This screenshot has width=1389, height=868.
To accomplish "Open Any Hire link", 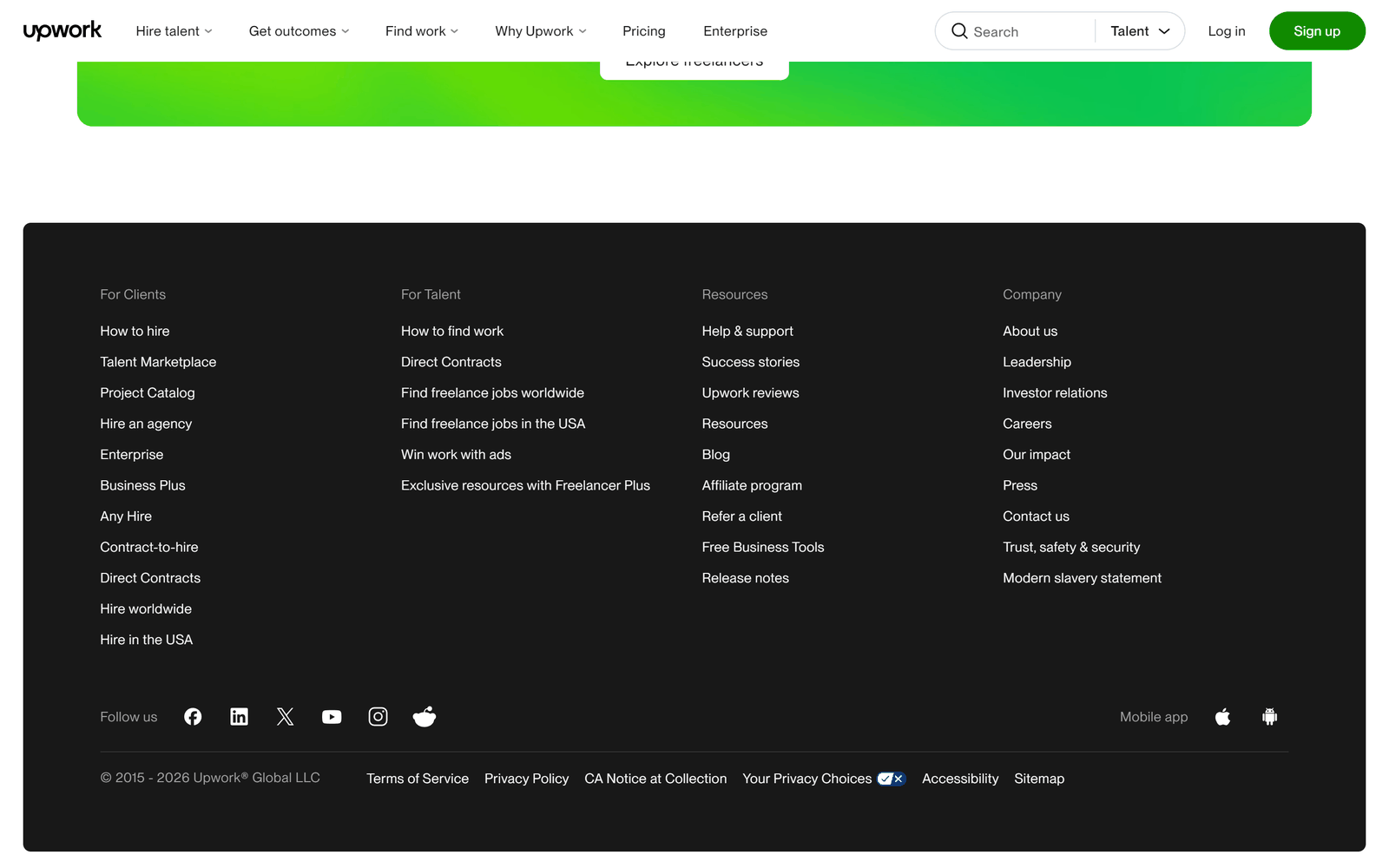I will pyautogui.click(x=126, y=516).
